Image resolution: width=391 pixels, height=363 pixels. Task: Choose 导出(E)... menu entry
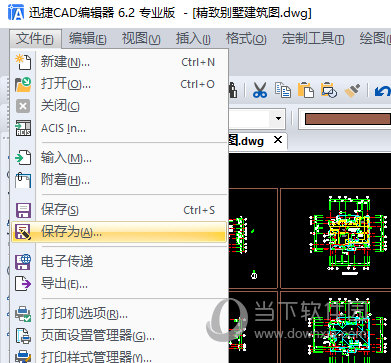119,284
